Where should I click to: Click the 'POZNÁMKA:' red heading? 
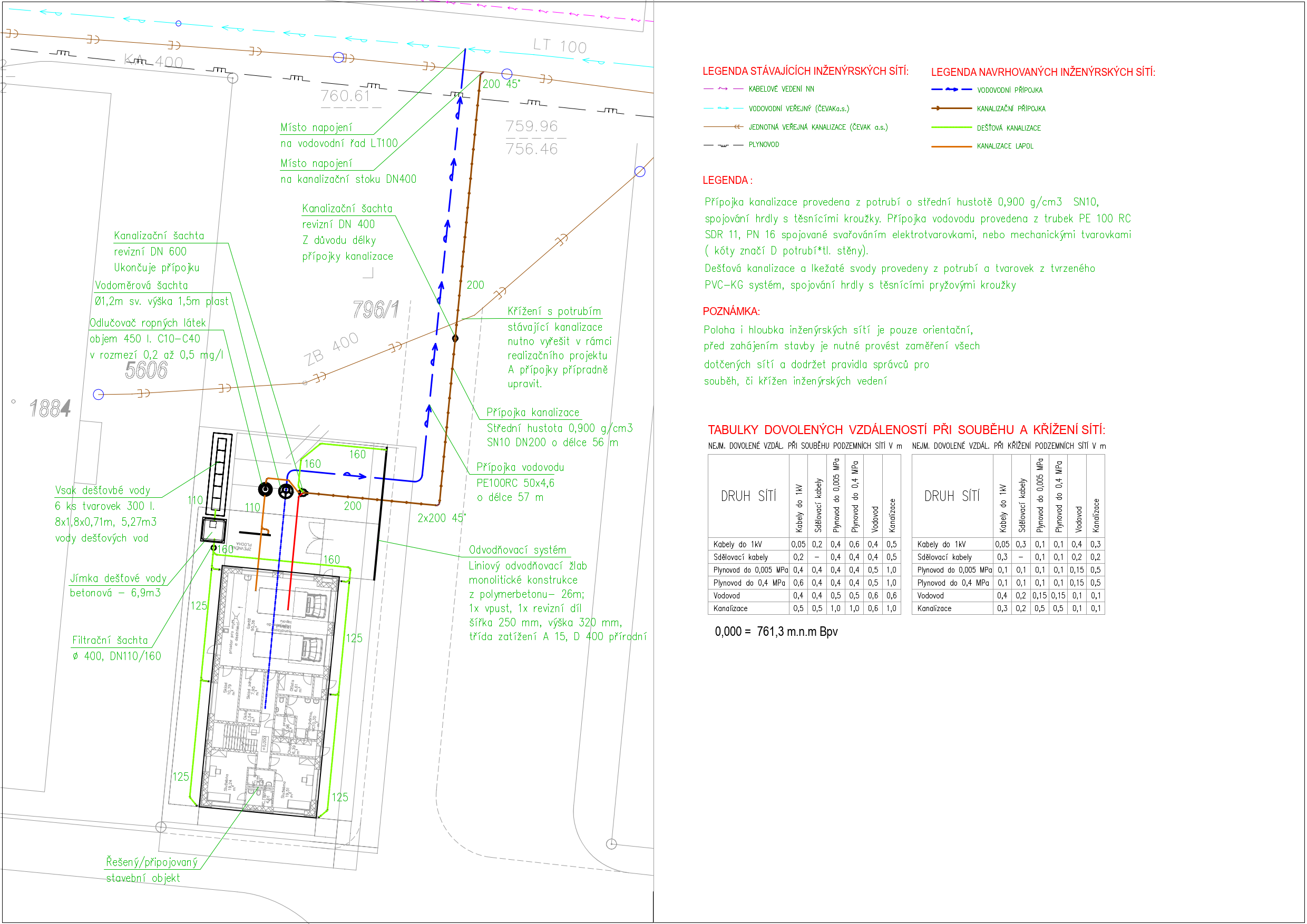pyautogui.click(x=731, y=311)
